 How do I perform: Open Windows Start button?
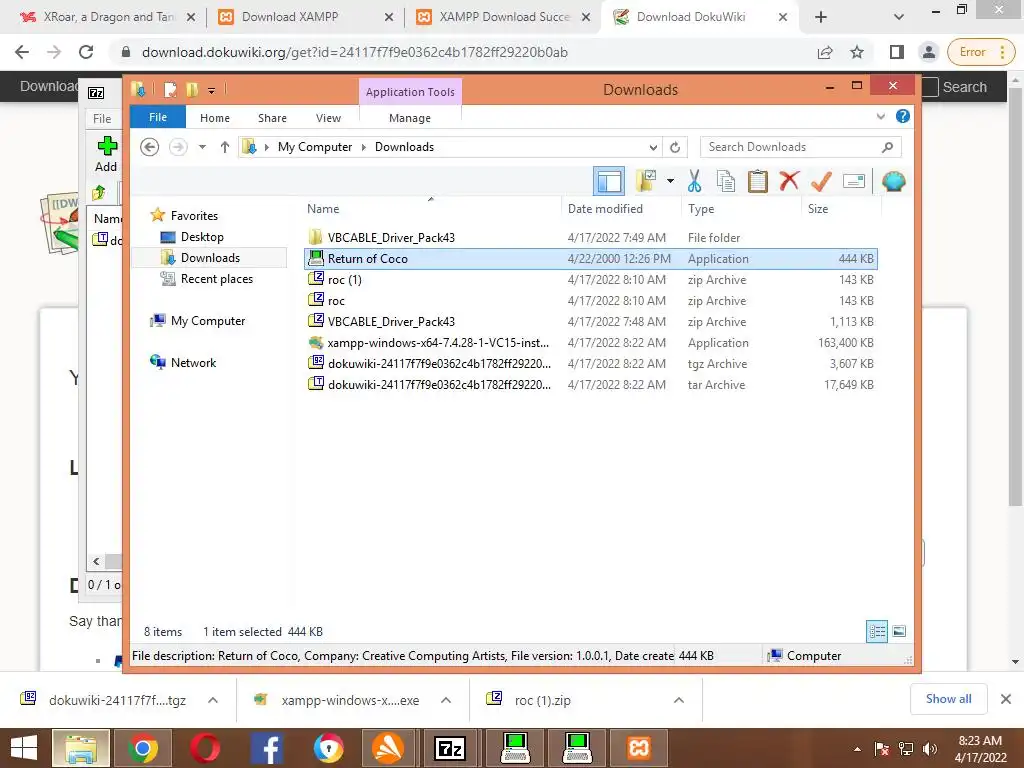[x=24, y=748]
